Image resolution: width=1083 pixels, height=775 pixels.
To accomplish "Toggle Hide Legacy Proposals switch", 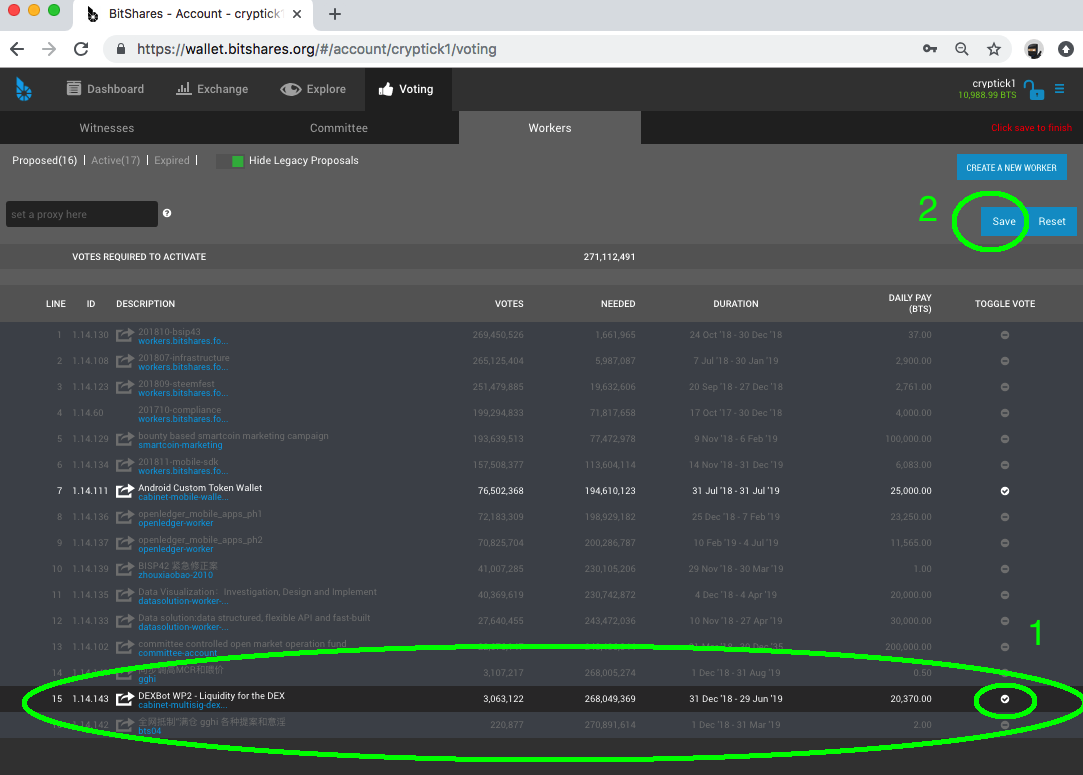I will click(x=230, y=161).
